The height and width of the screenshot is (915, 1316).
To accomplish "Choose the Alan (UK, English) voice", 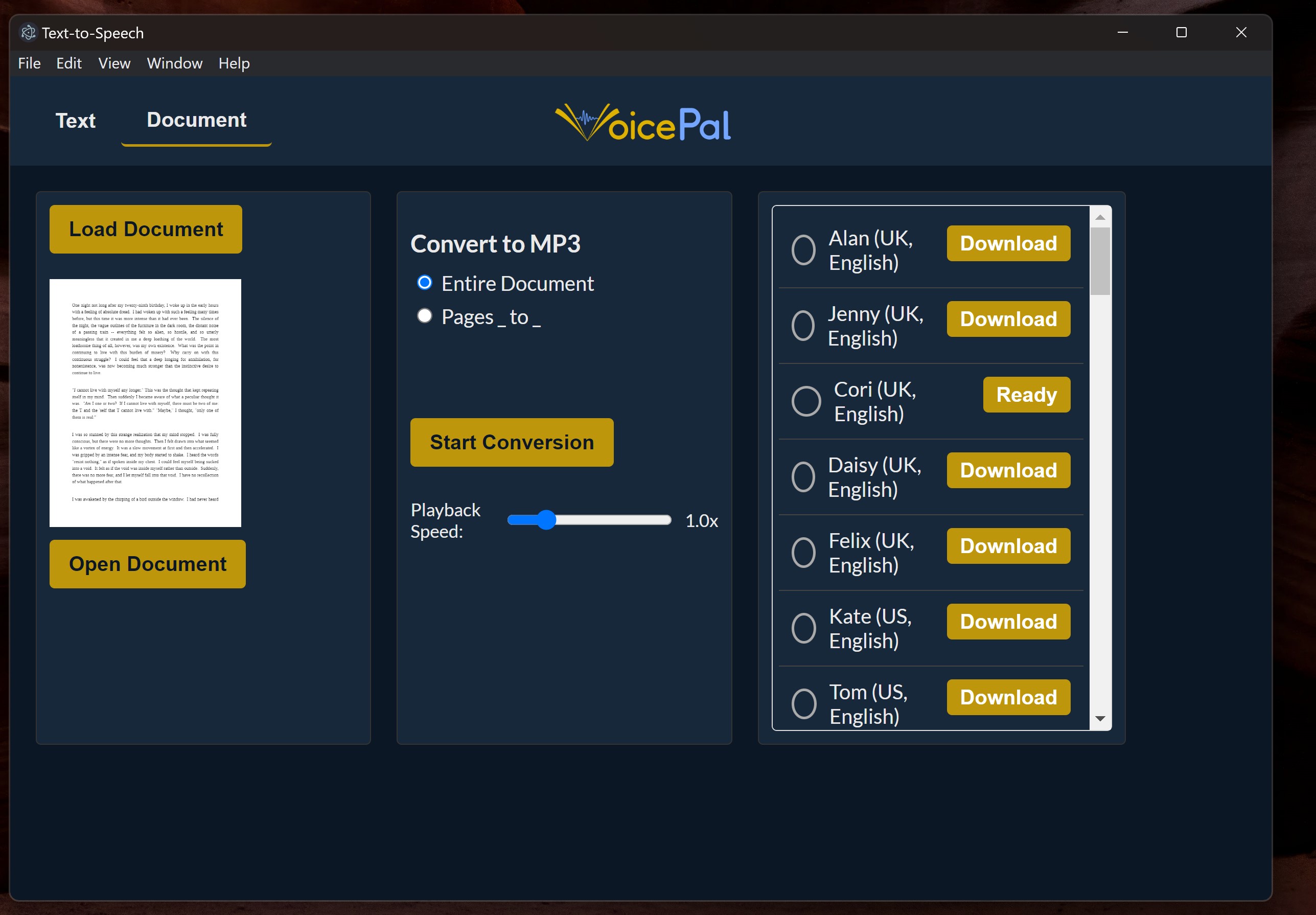I will 803,250.
